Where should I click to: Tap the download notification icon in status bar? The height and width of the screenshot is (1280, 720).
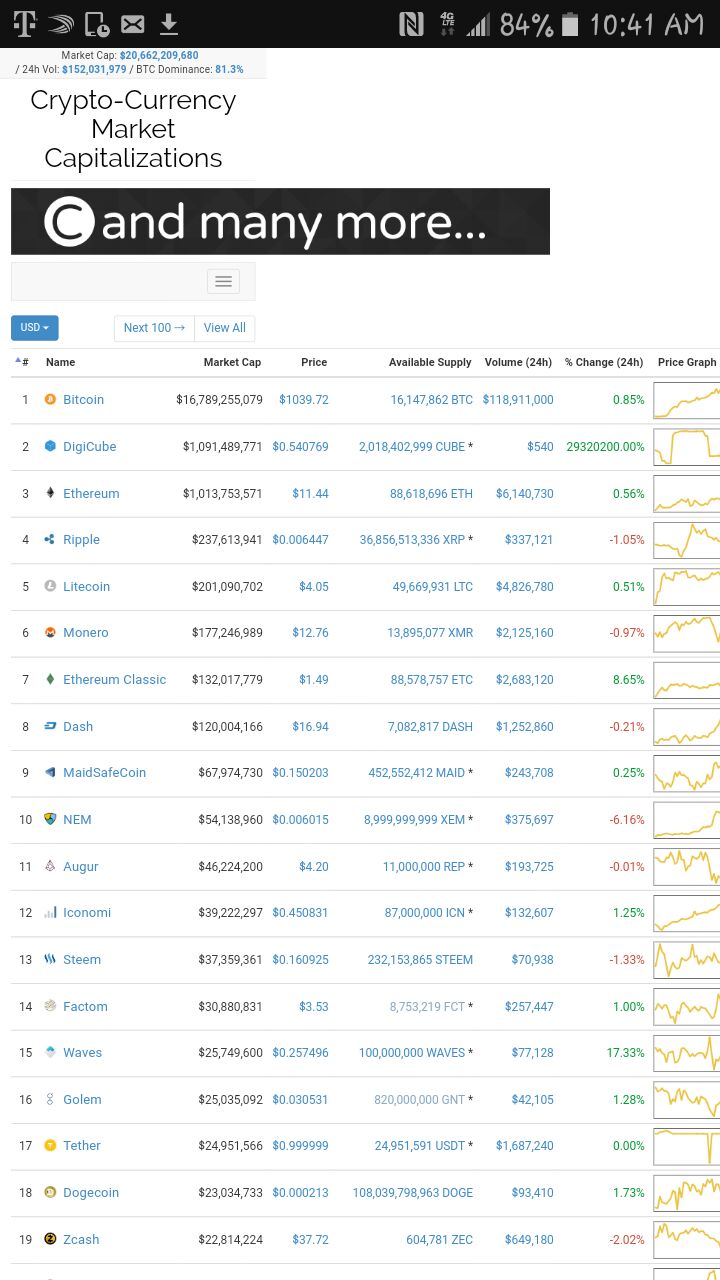point(169,24)
